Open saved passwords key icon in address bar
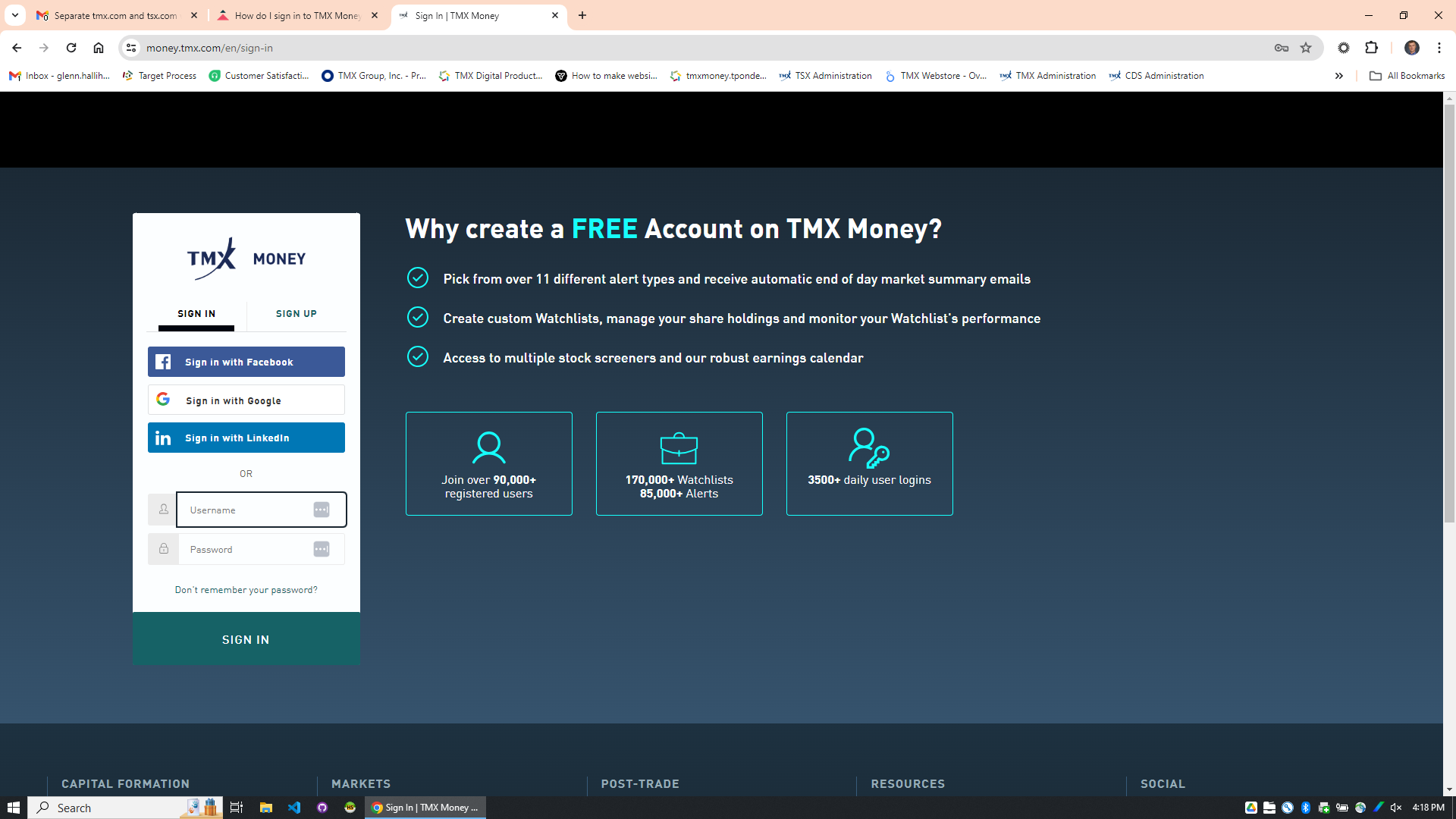Viewport: 1456px width, 819px height. click(1282, 48)
